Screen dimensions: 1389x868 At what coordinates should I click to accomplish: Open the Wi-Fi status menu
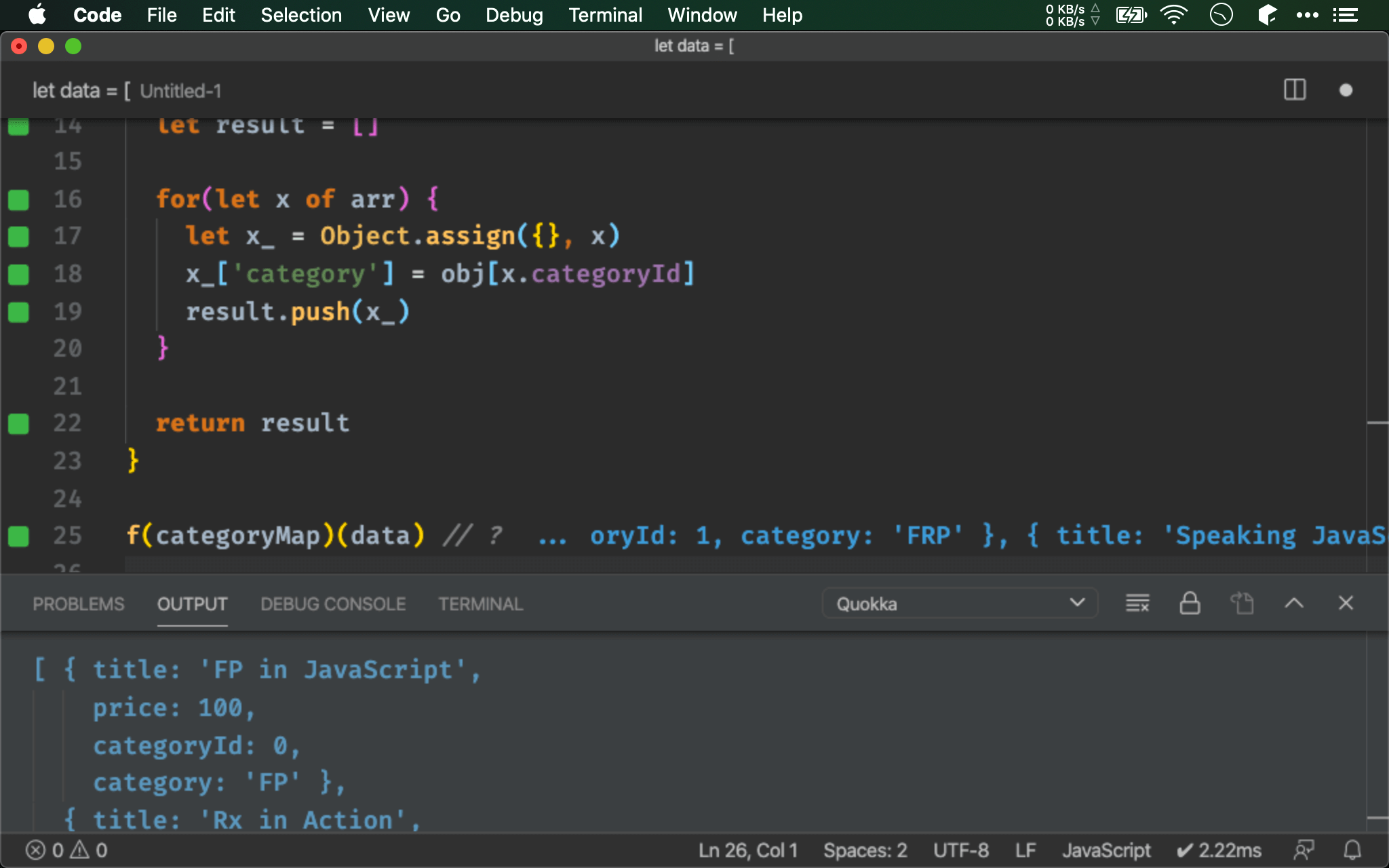(x=1174, y=15)
